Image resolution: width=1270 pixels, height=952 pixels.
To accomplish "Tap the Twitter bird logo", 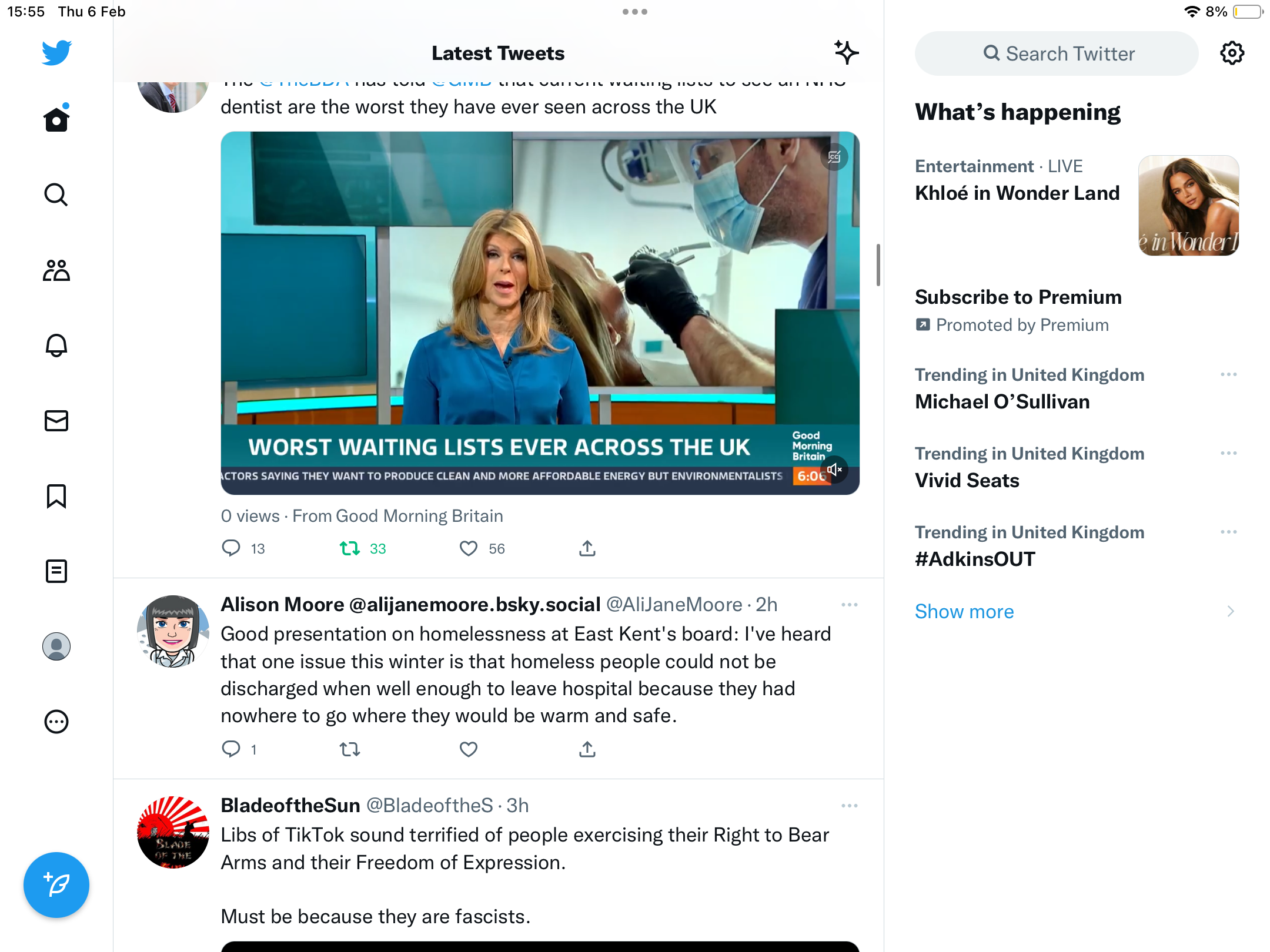I will click(x=56, y=53).
